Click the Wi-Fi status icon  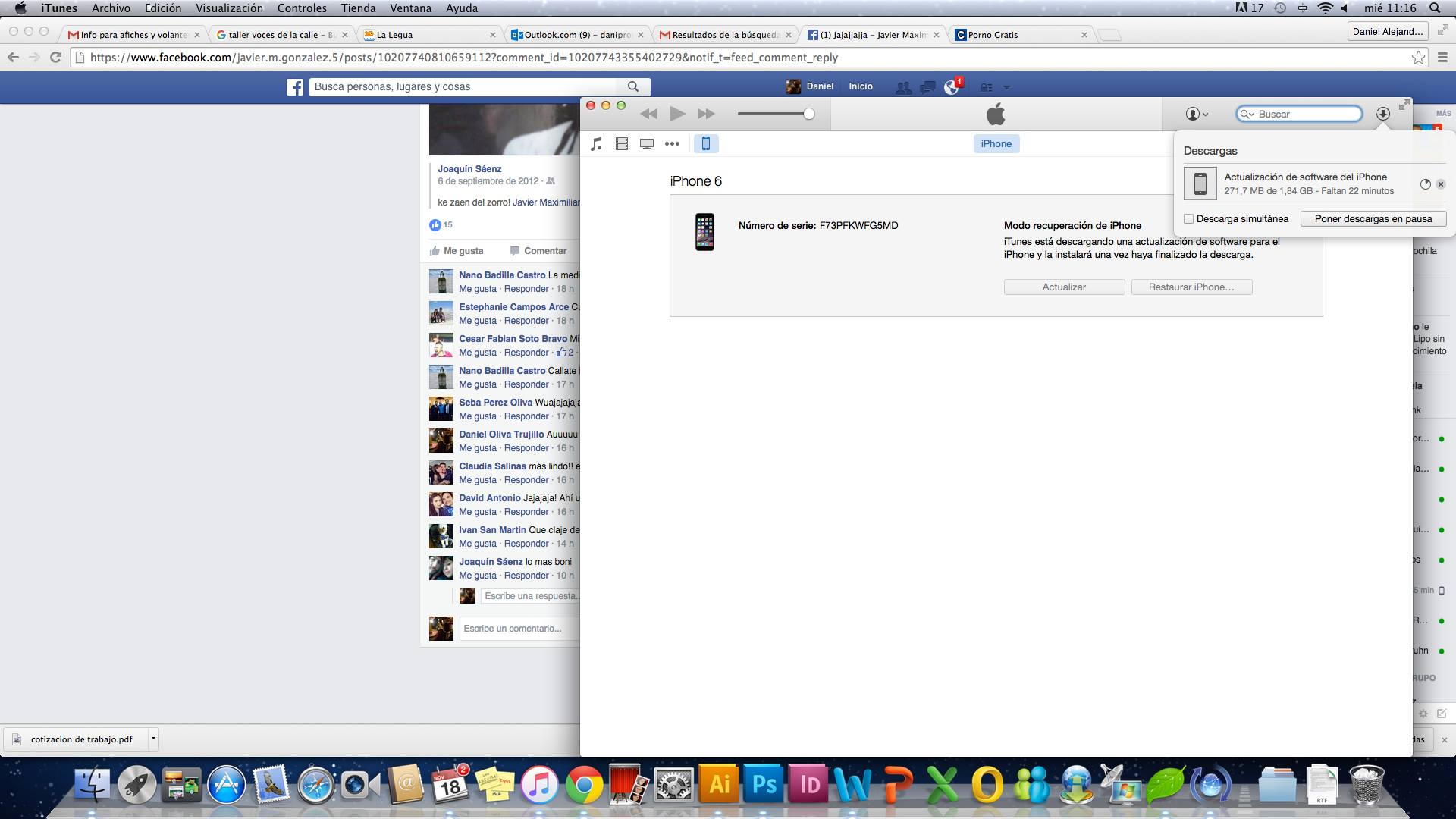(1325, 8)
